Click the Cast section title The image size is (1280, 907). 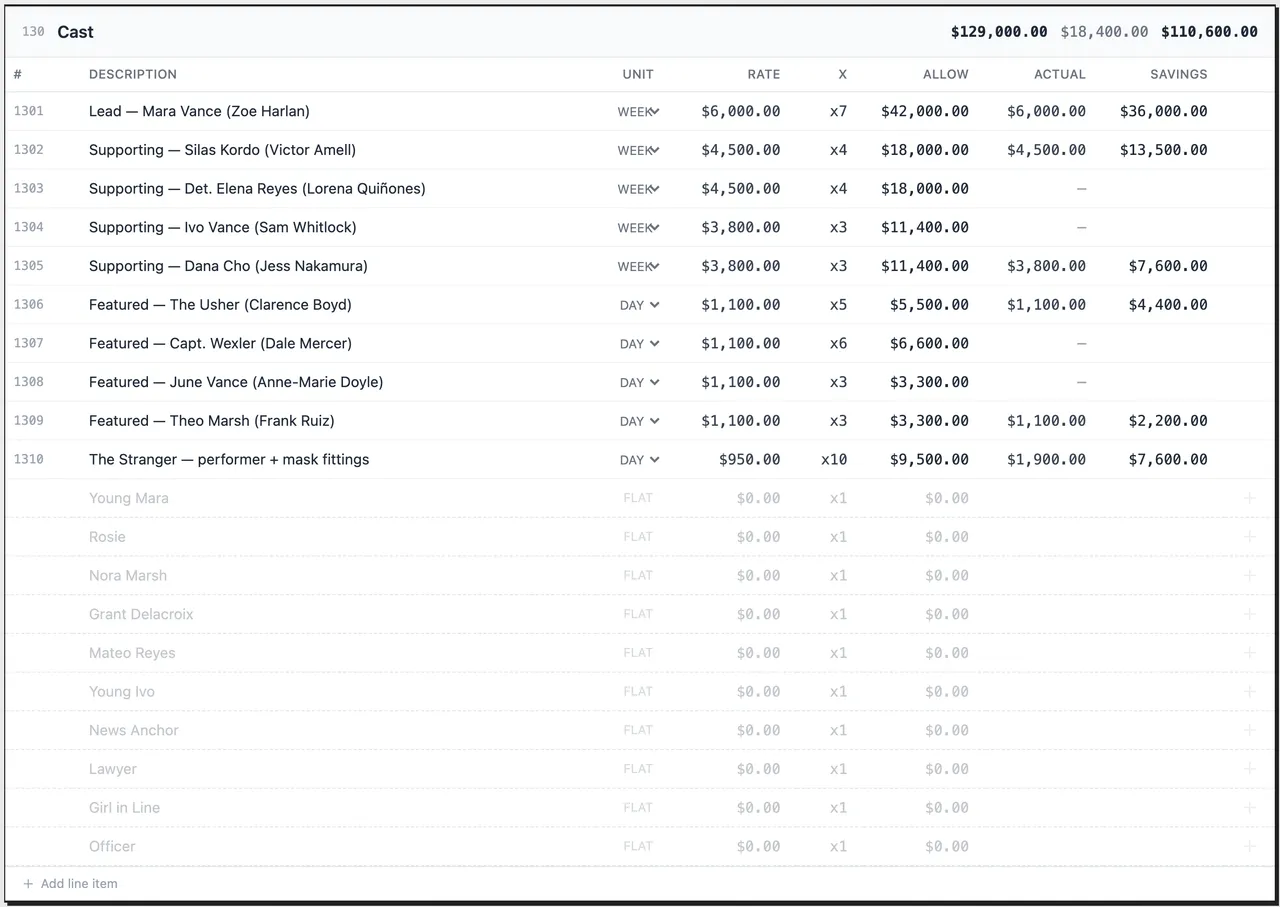75,32
